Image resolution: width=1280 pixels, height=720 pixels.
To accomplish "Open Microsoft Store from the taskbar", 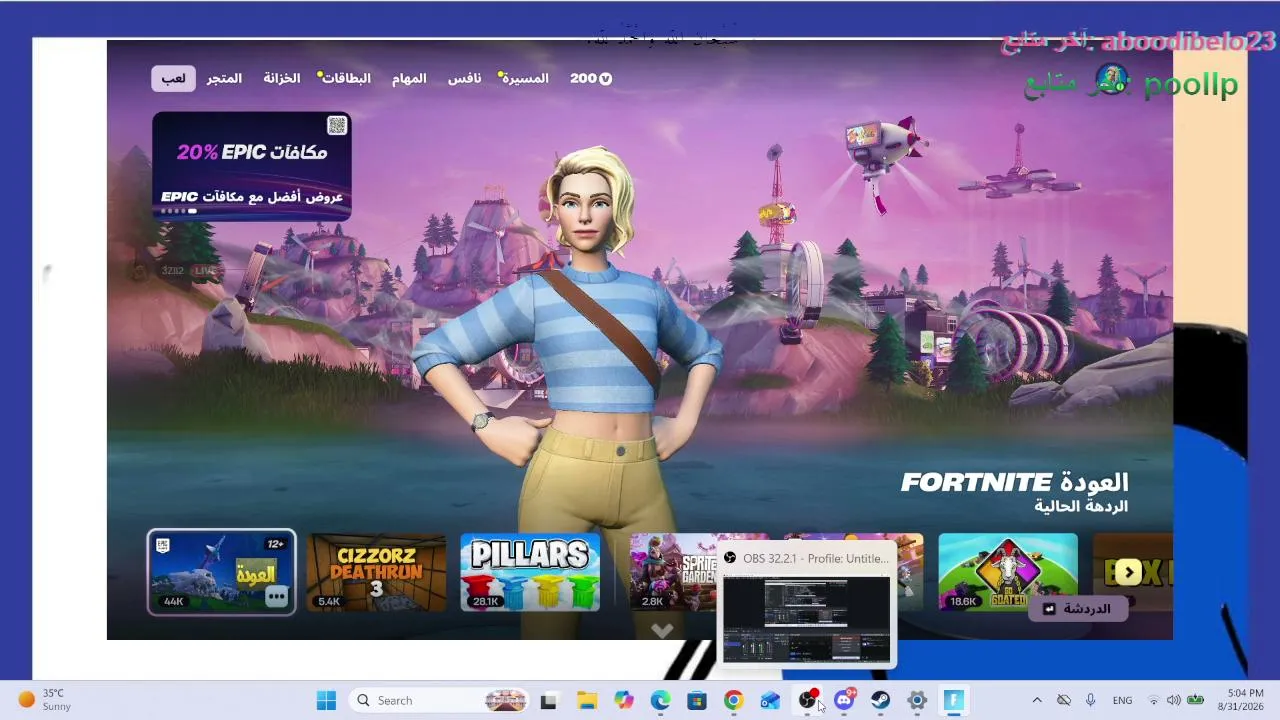I will coord(697,700).
